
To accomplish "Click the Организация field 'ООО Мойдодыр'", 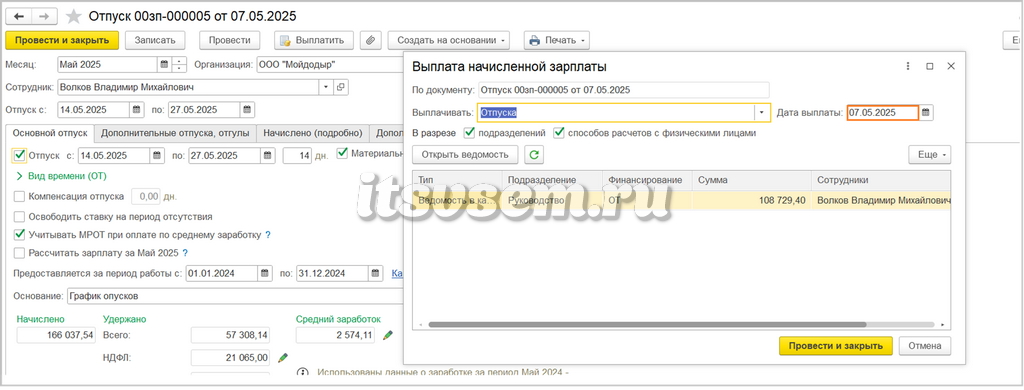I will (330, 65).
